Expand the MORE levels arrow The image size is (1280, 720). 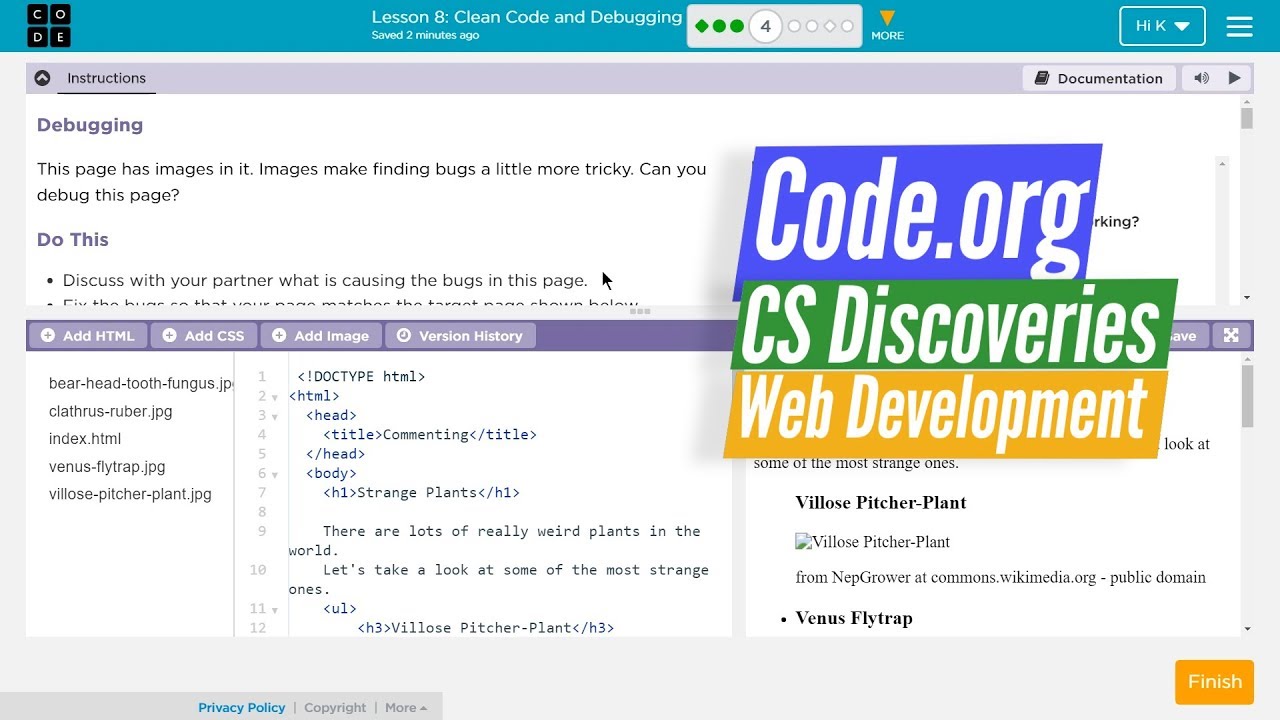coord(887,25)
